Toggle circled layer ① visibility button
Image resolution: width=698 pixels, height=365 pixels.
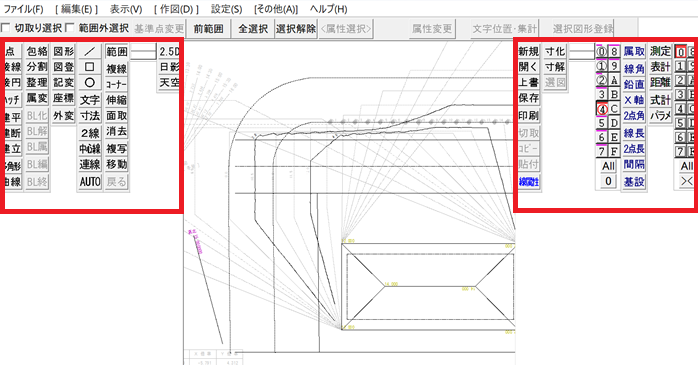pyautogui.click(x=602, y=66)
